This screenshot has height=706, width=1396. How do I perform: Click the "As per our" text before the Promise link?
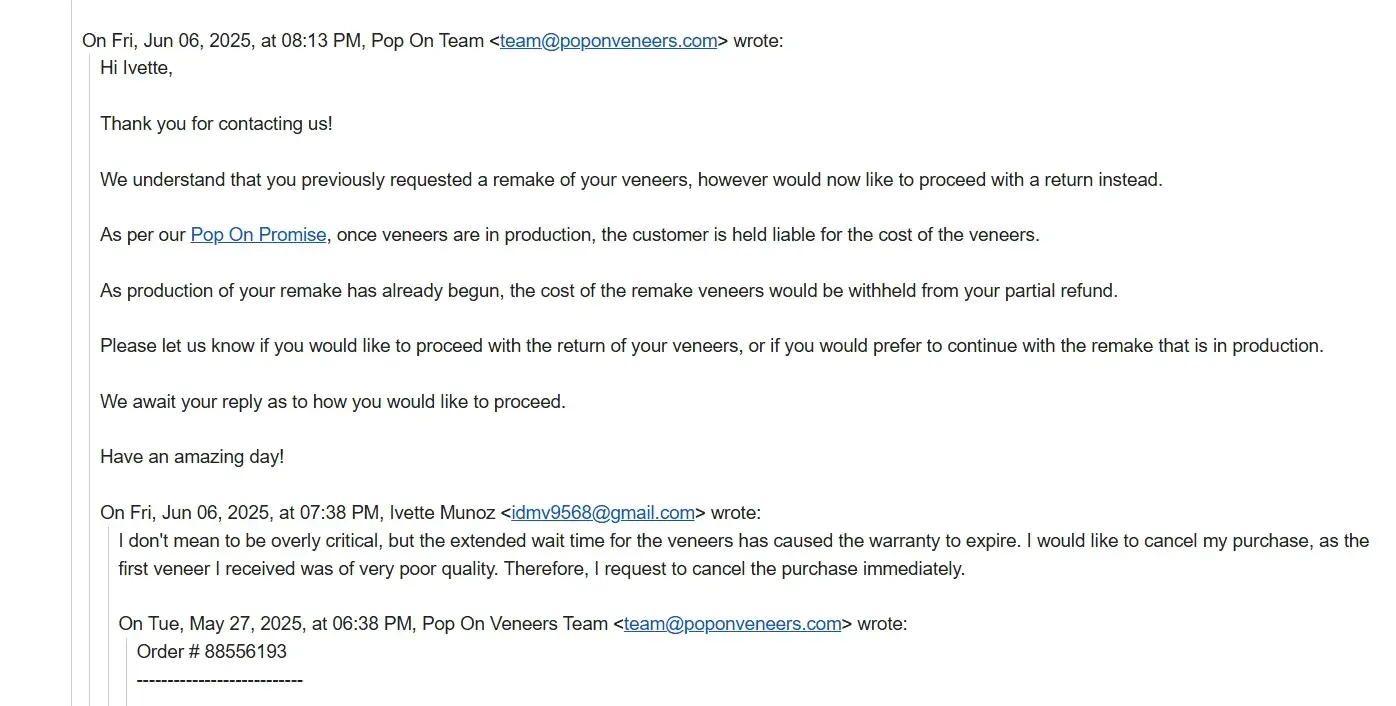coord(142,235)
